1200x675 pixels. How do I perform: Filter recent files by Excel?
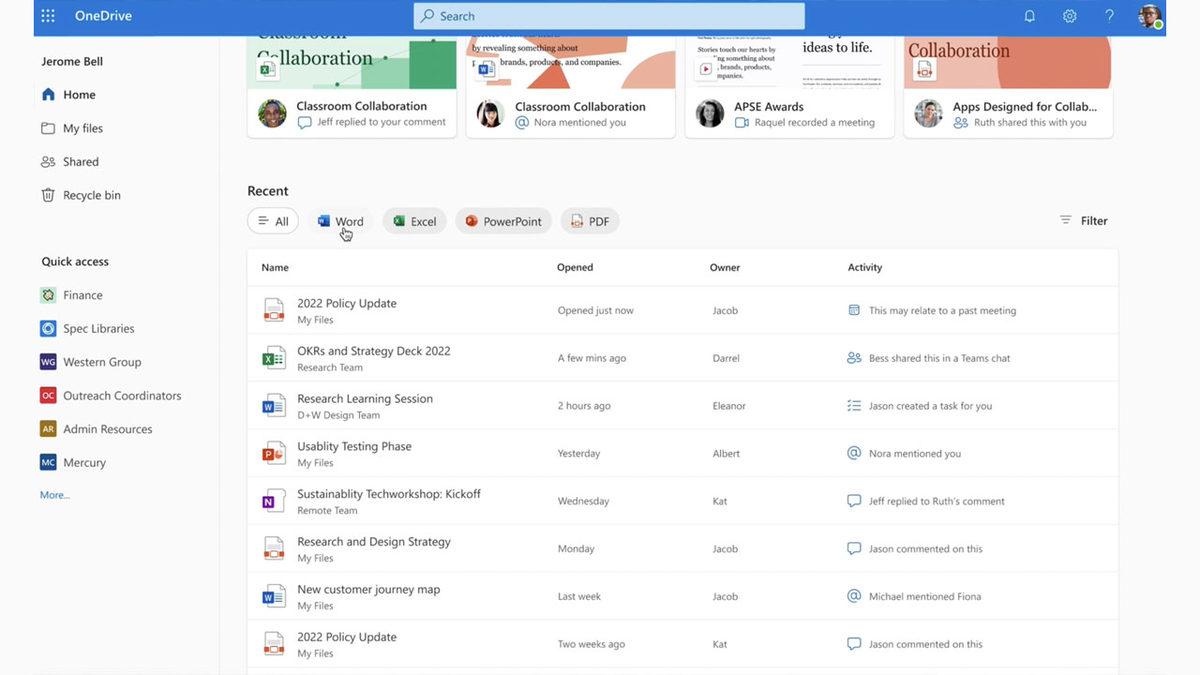(414, 220)
